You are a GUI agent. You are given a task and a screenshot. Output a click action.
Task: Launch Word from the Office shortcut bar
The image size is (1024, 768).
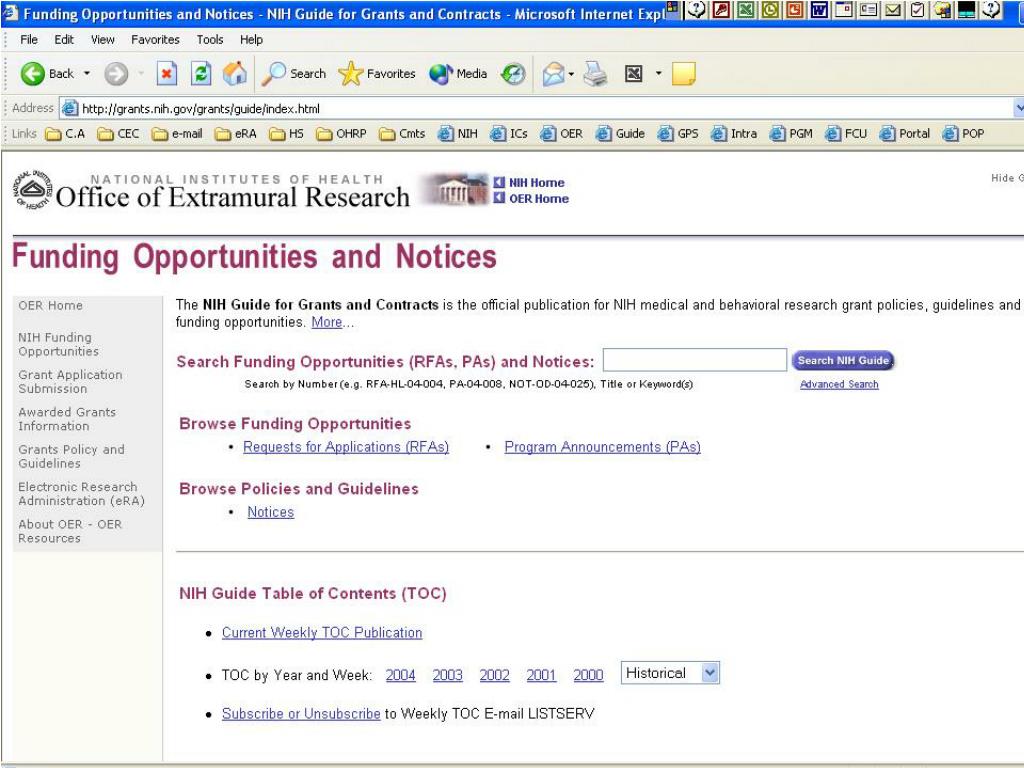coord(819,9)
